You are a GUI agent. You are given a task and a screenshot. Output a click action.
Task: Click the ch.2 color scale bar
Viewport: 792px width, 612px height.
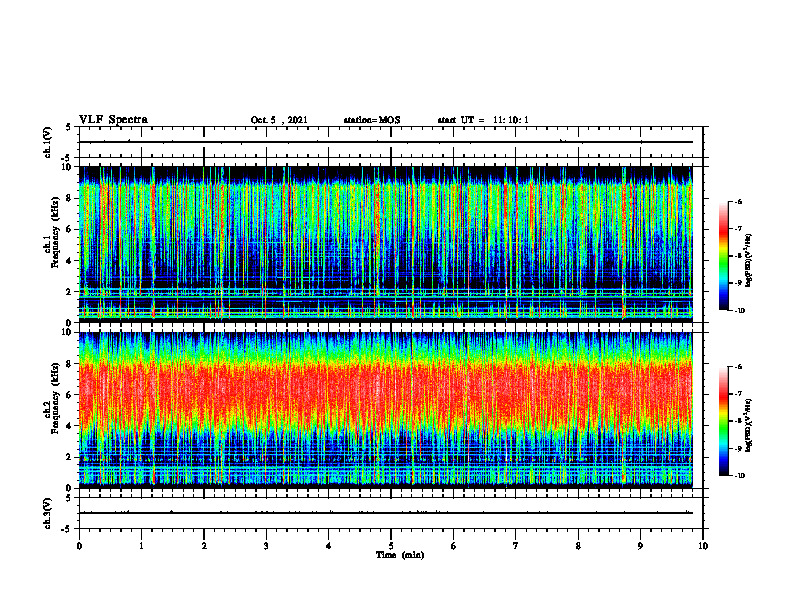pos(724,421)
